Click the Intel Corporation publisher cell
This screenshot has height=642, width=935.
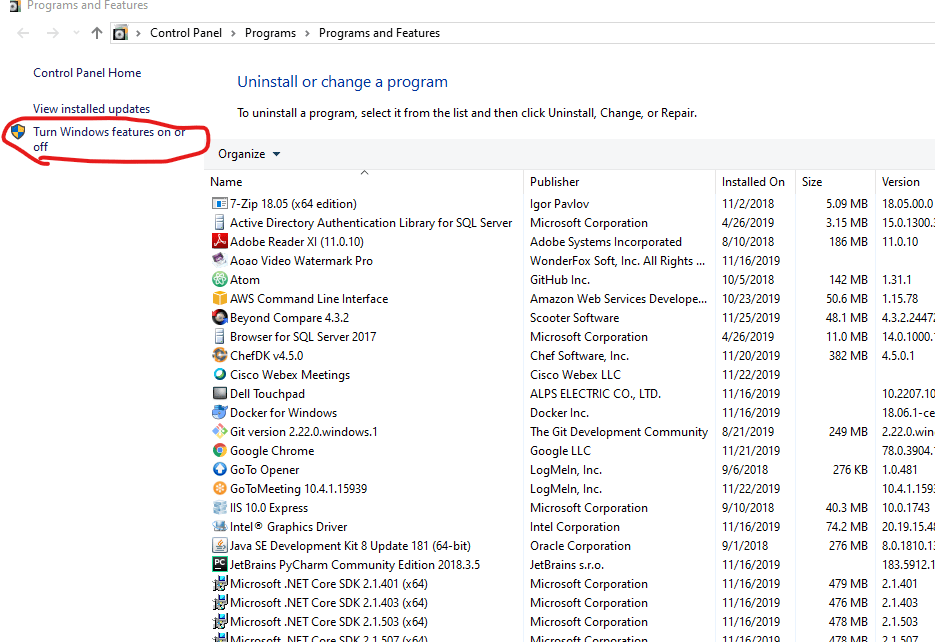tap(575, 526)
